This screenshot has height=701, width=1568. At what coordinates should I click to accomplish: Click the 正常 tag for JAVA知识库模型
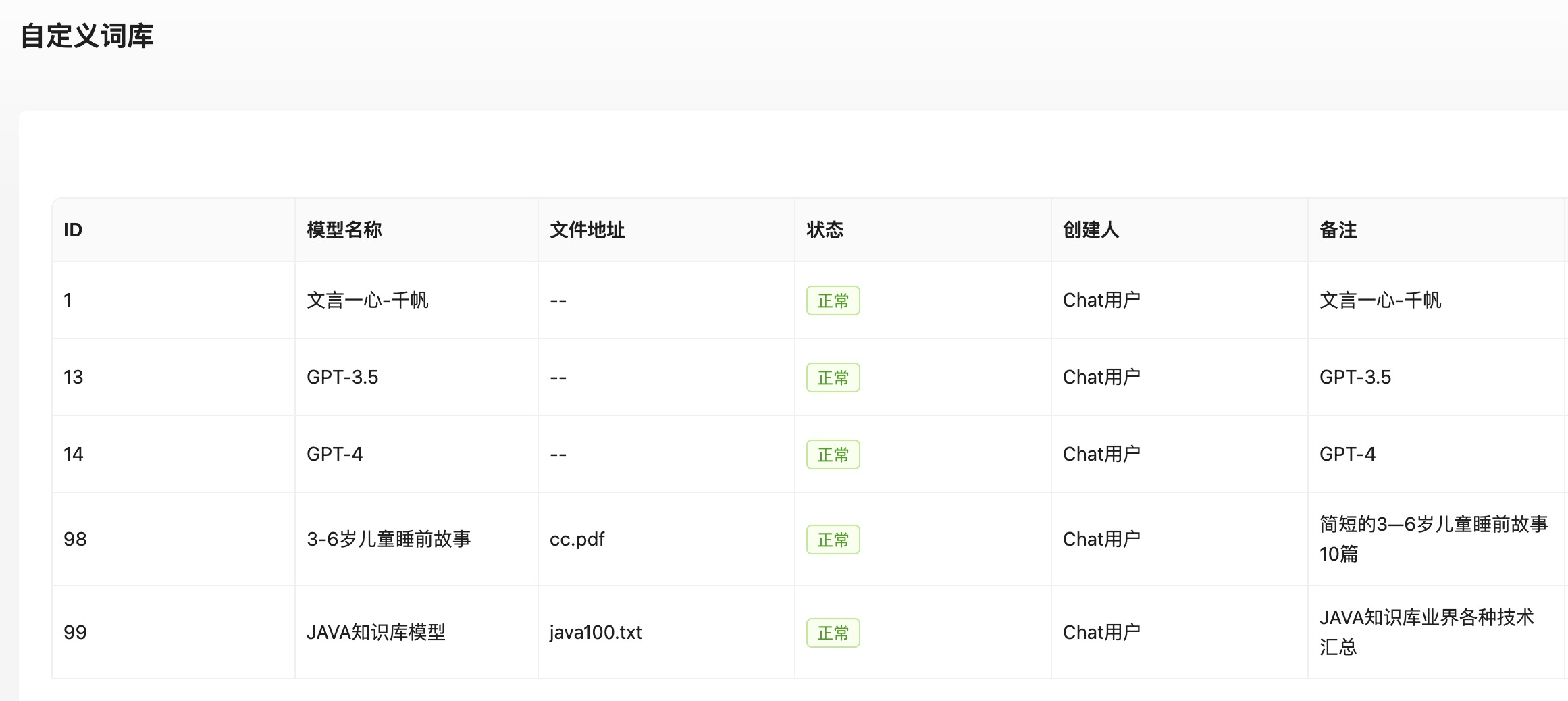coord(833,633)
